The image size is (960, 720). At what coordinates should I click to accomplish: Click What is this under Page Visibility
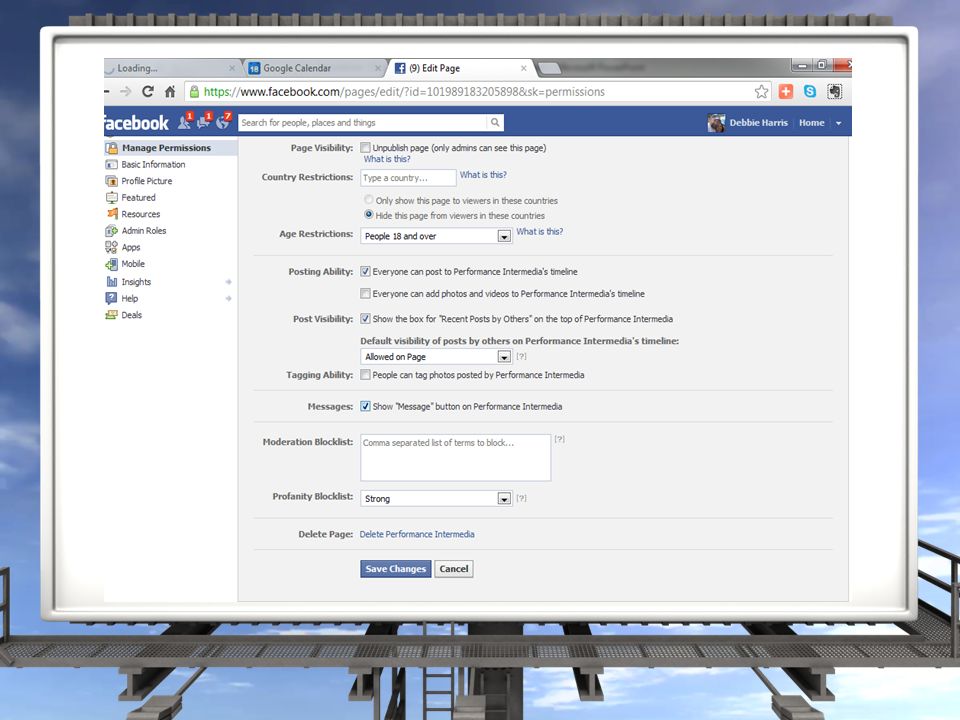click(387, 159)
